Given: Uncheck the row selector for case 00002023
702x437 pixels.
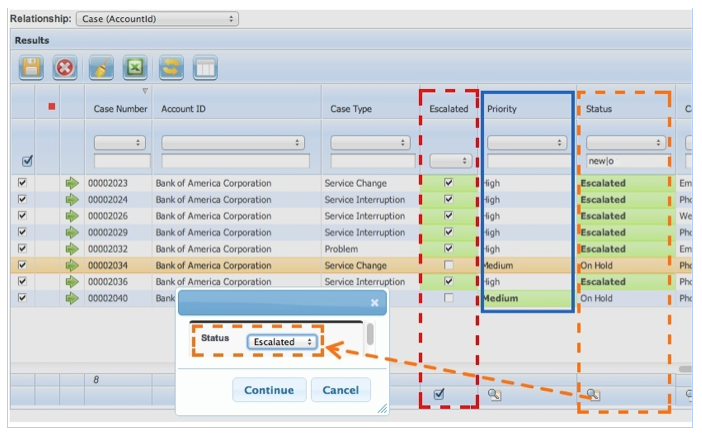Looking at the screenshot, I should [22, 183].
